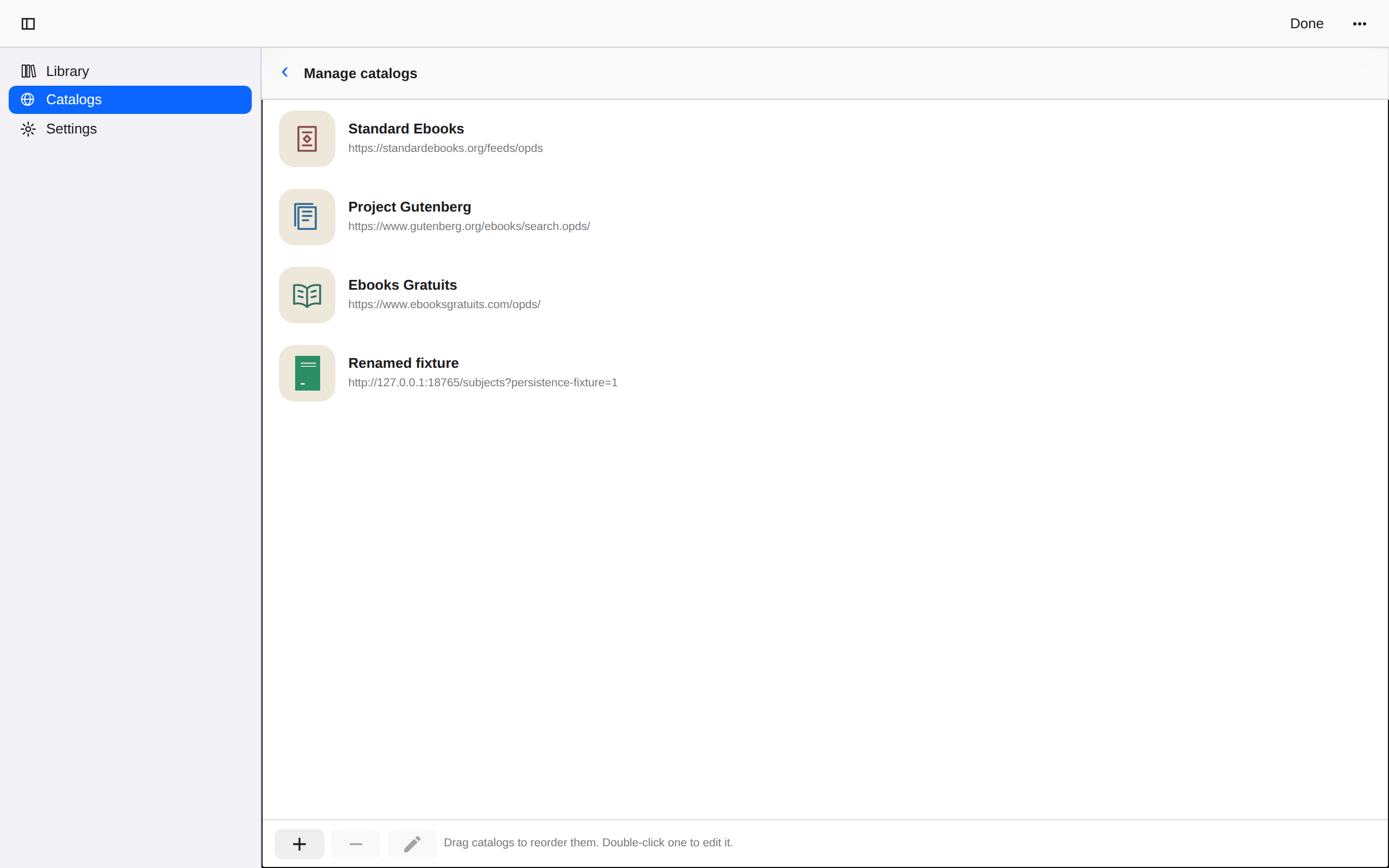The height and width of the screenshot is (868, 1389).
Task: Select the Ebooks Gratuits catalog title
Action: click(403, 285)
